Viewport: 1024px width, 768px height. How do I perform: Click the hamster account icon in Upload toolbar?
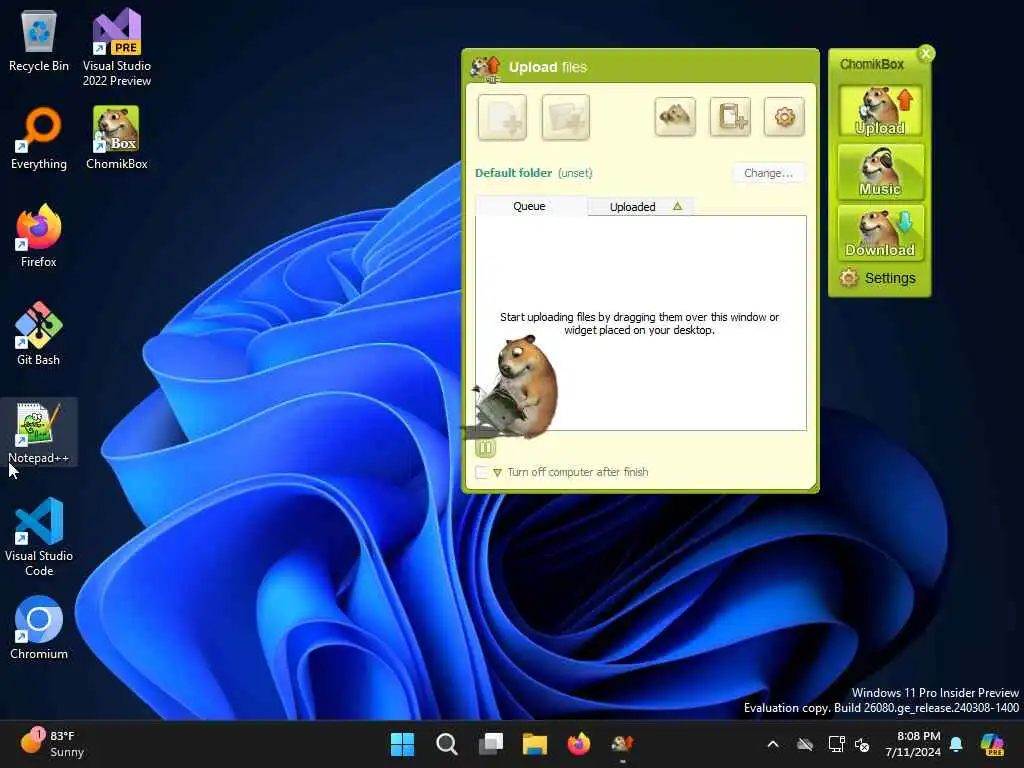(x=675, y=117)
